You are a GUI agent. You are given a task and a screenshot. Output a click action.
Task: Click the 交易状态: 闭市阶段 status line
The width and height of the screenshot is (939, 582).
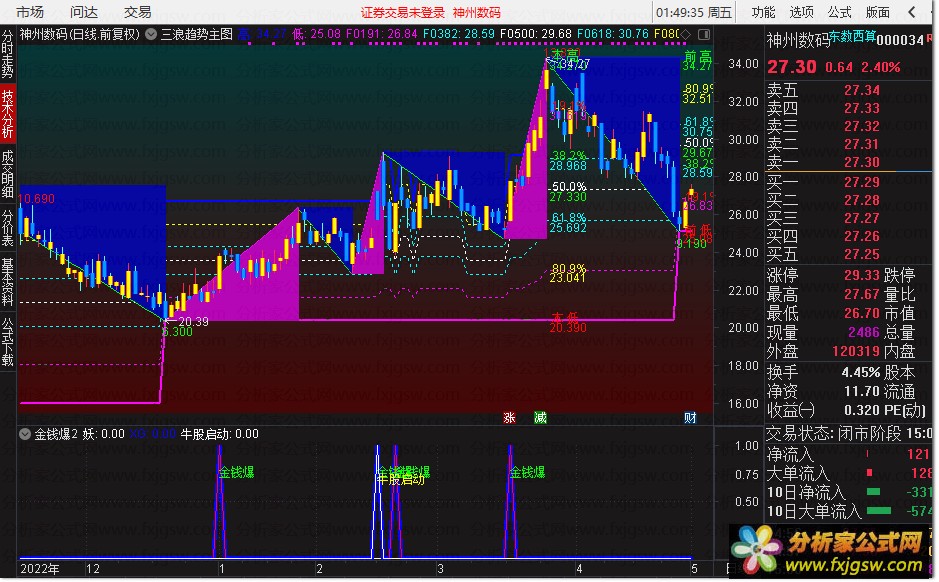pyautogui.click(x=849, y=433)
